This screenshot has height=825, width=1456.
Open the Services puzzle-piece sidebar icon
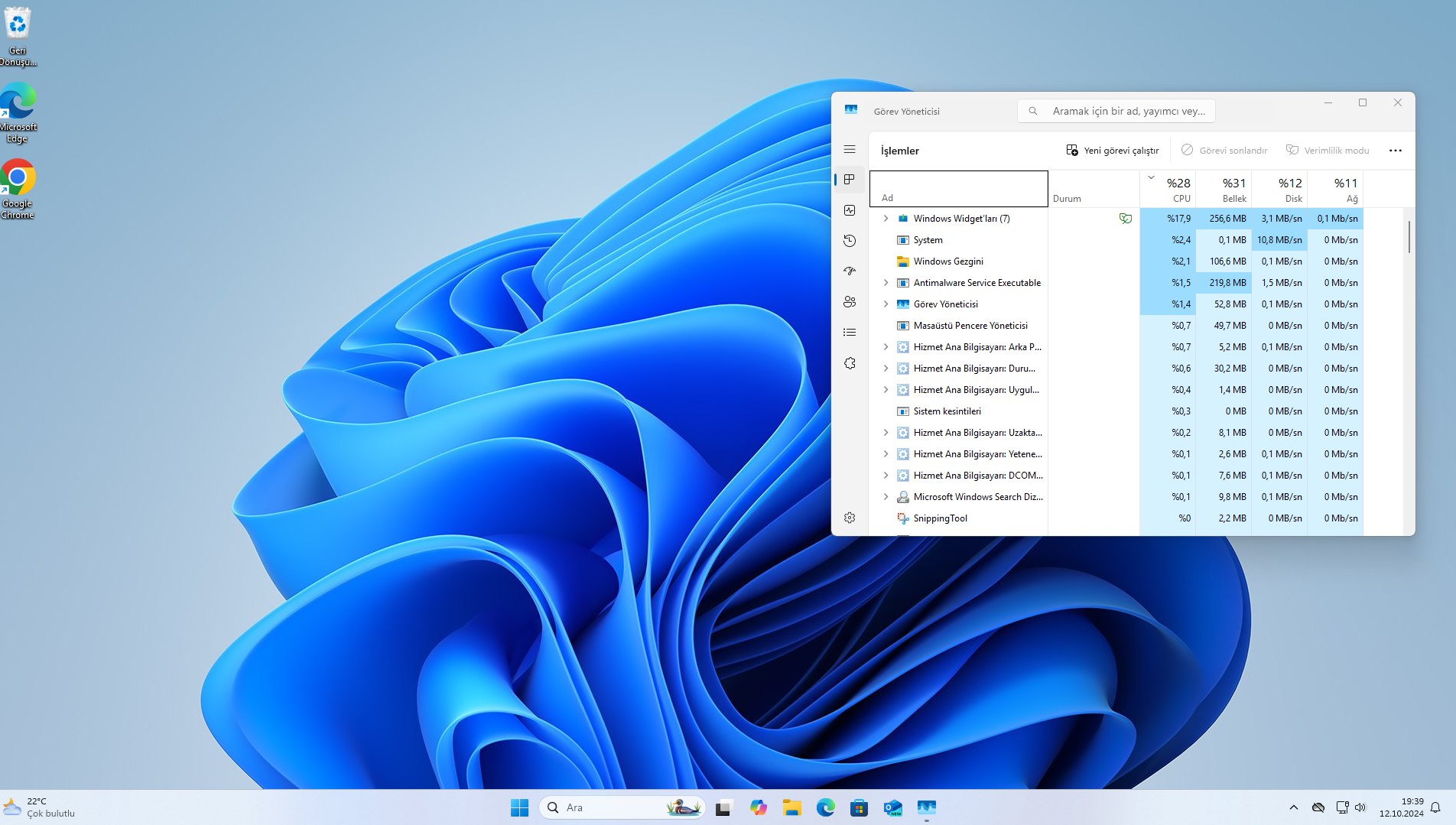coord(850,363)
